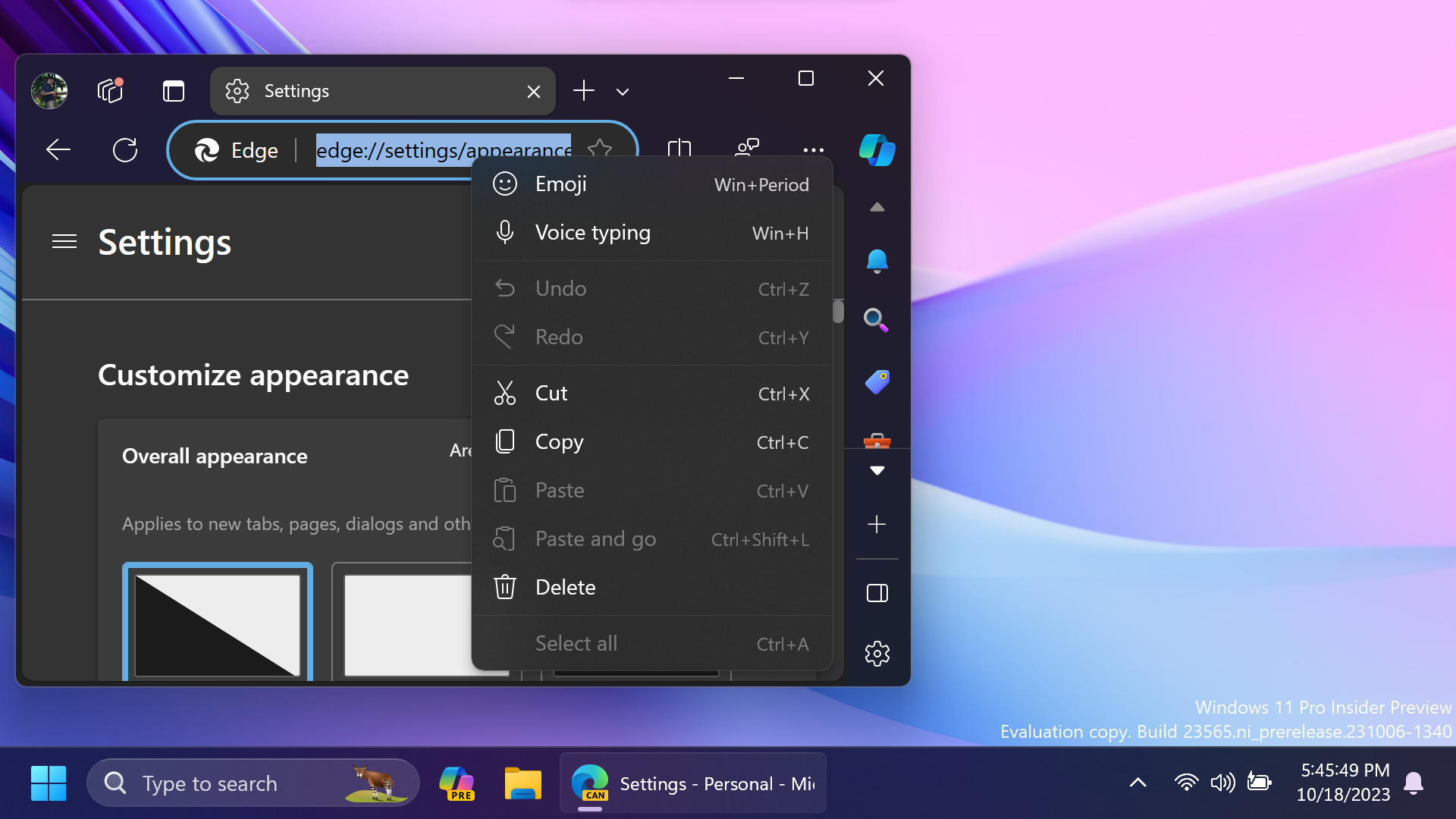The image size is (1456, 819).
Task: Click the Type to search taskbar field
Action: (x=227, y=783)
